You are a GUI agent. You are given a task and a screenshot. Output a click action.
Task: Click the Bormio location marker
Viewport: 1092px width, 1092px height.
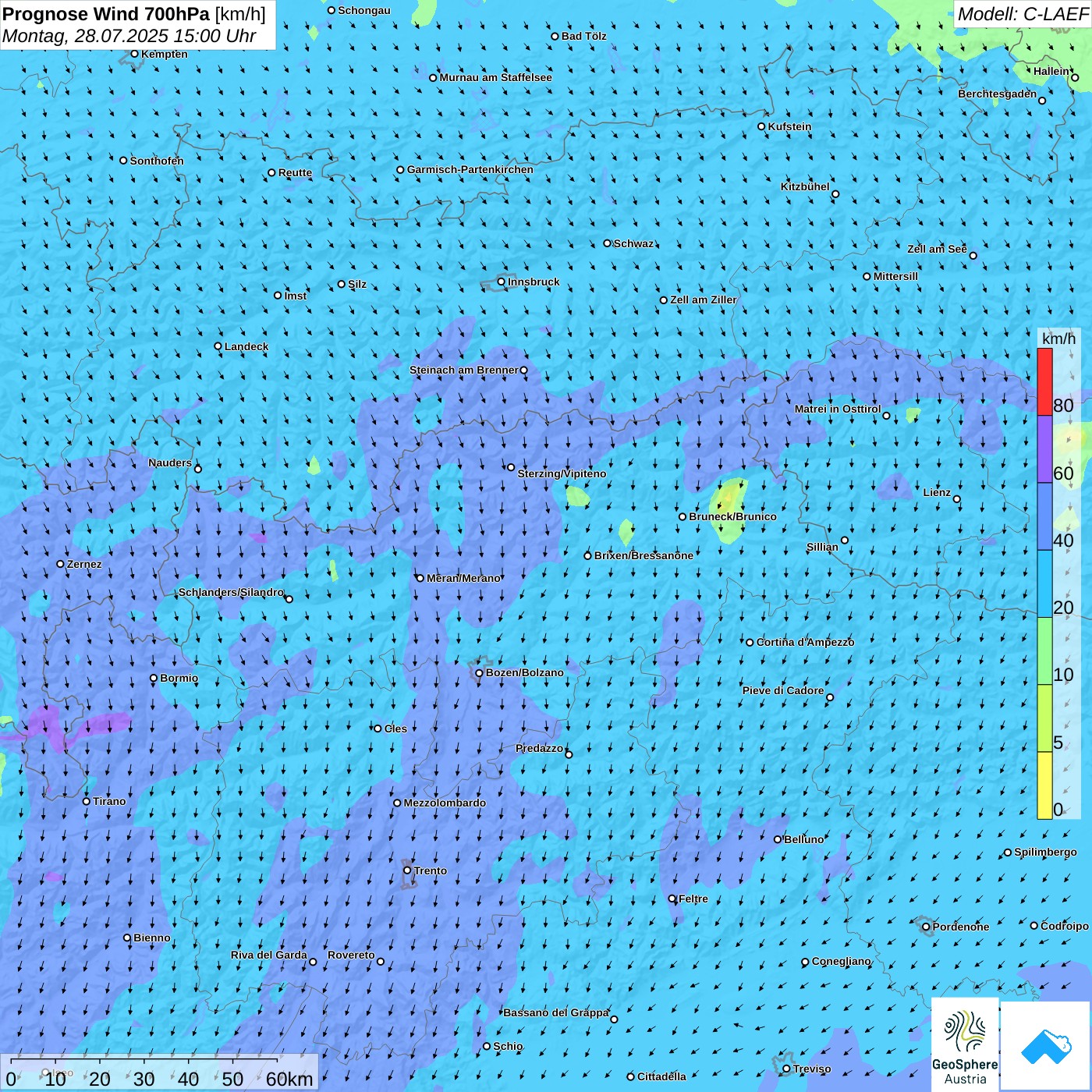(154, 678)
